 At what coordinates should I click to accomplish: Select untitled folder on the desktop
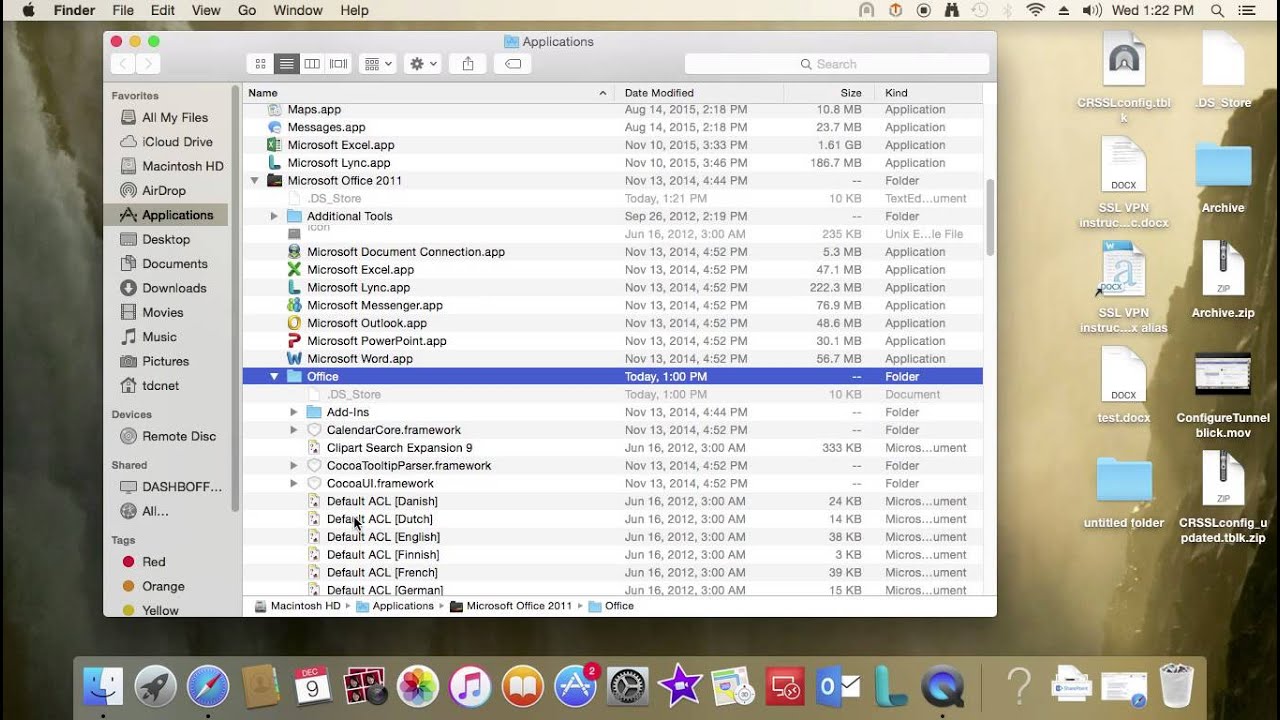(1124, 493)
